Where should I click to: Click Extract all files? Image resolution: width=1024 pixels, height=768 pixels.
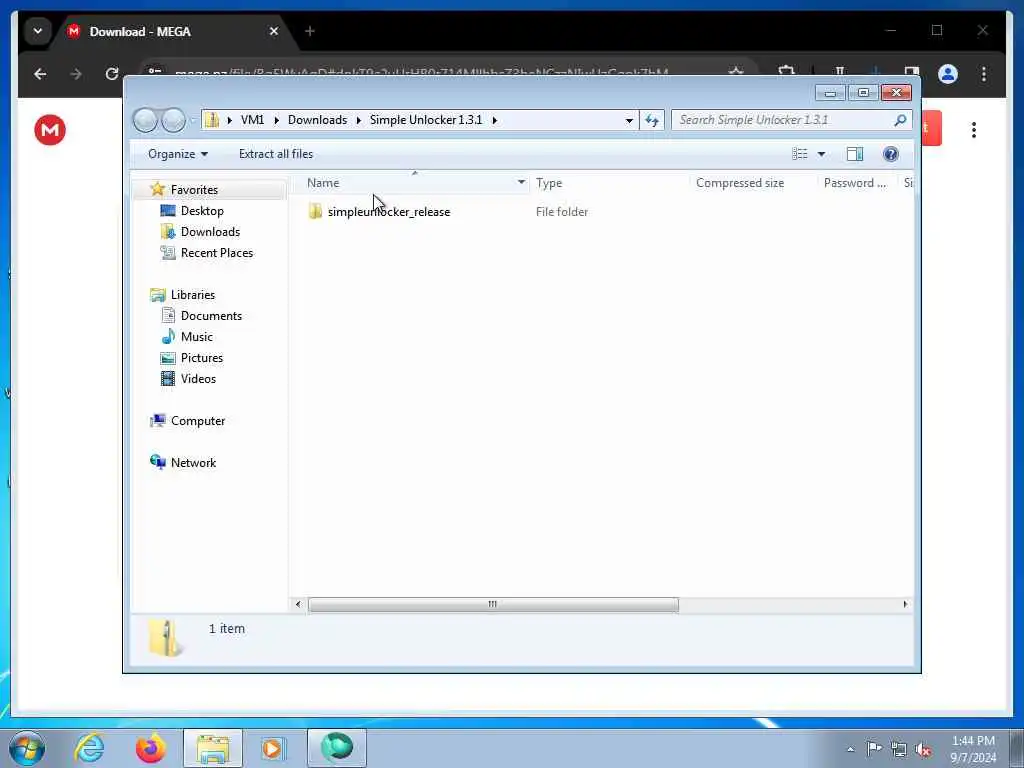pyautogui.click(x=276, y=154)
